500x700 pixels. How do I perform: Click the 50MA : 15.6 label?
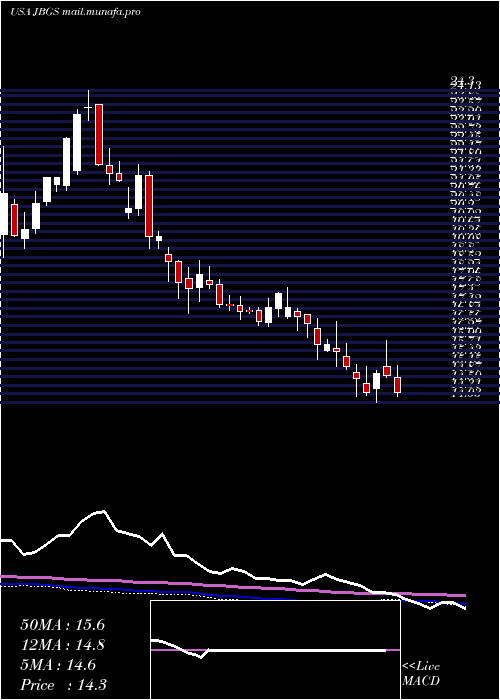(x=62, y=625)
